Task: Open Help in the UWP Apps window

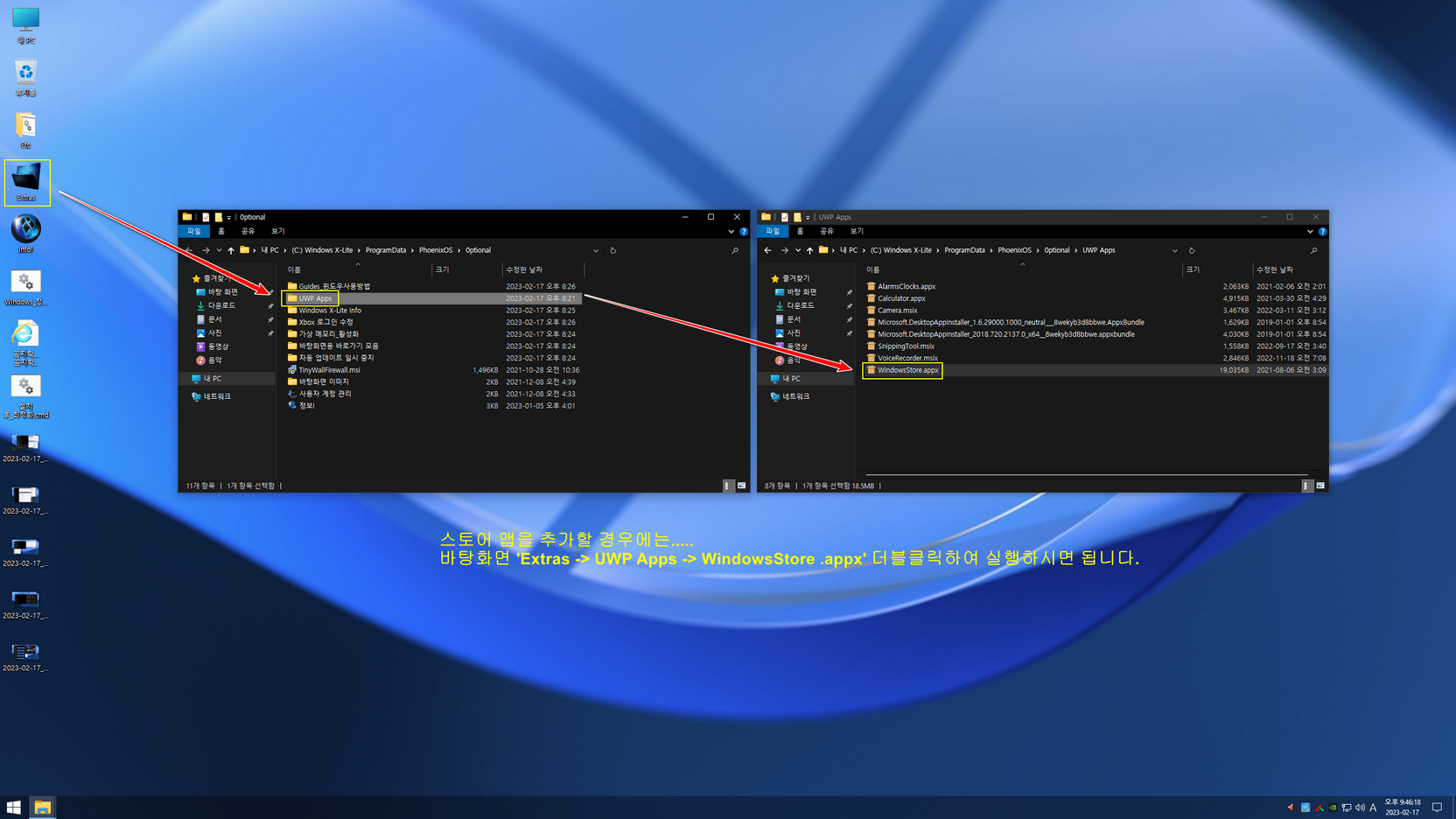Action: point(1322,232)
